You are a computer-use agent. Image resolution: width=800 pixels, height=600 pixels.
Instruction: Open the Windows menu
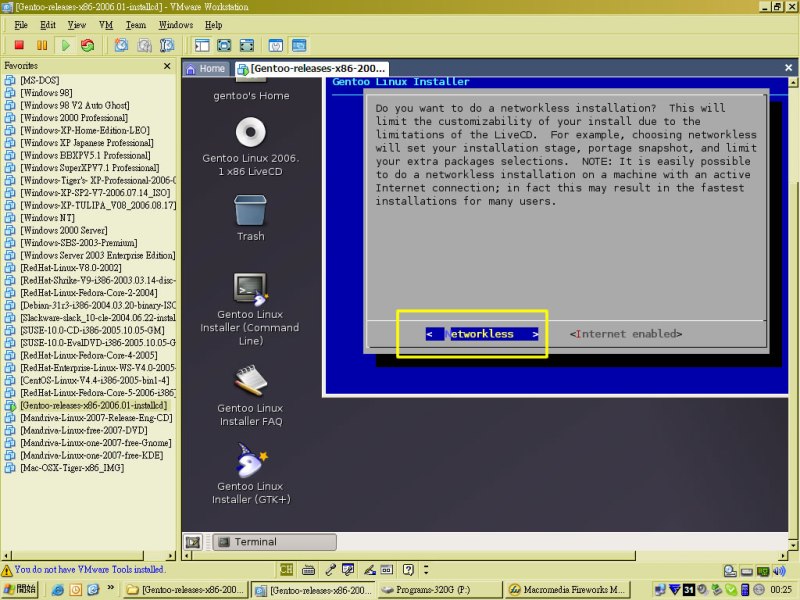coord(176,25)
